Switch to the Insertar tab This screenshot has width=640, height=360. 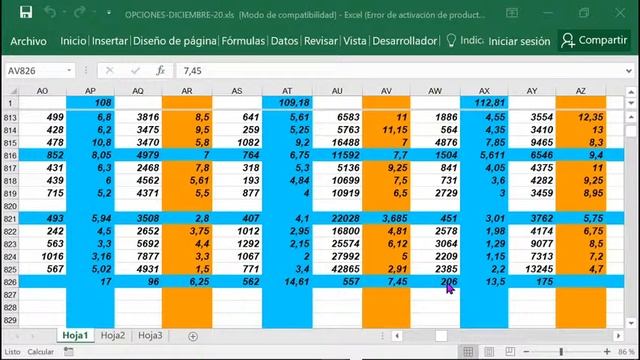coord(110,41)
